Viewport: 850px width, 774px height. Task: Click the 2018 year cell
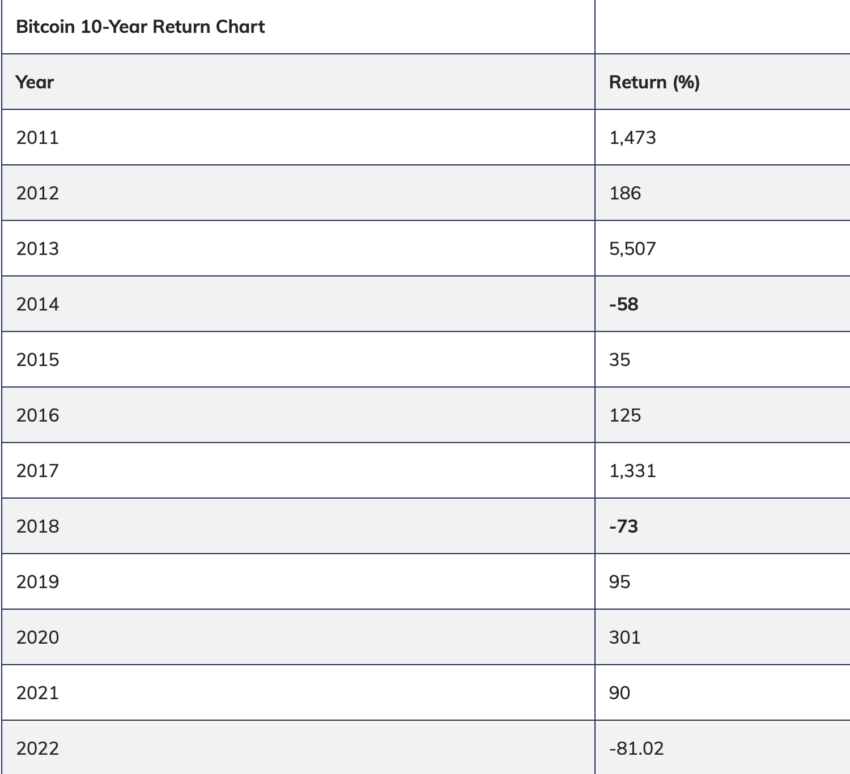pos(37,527)
